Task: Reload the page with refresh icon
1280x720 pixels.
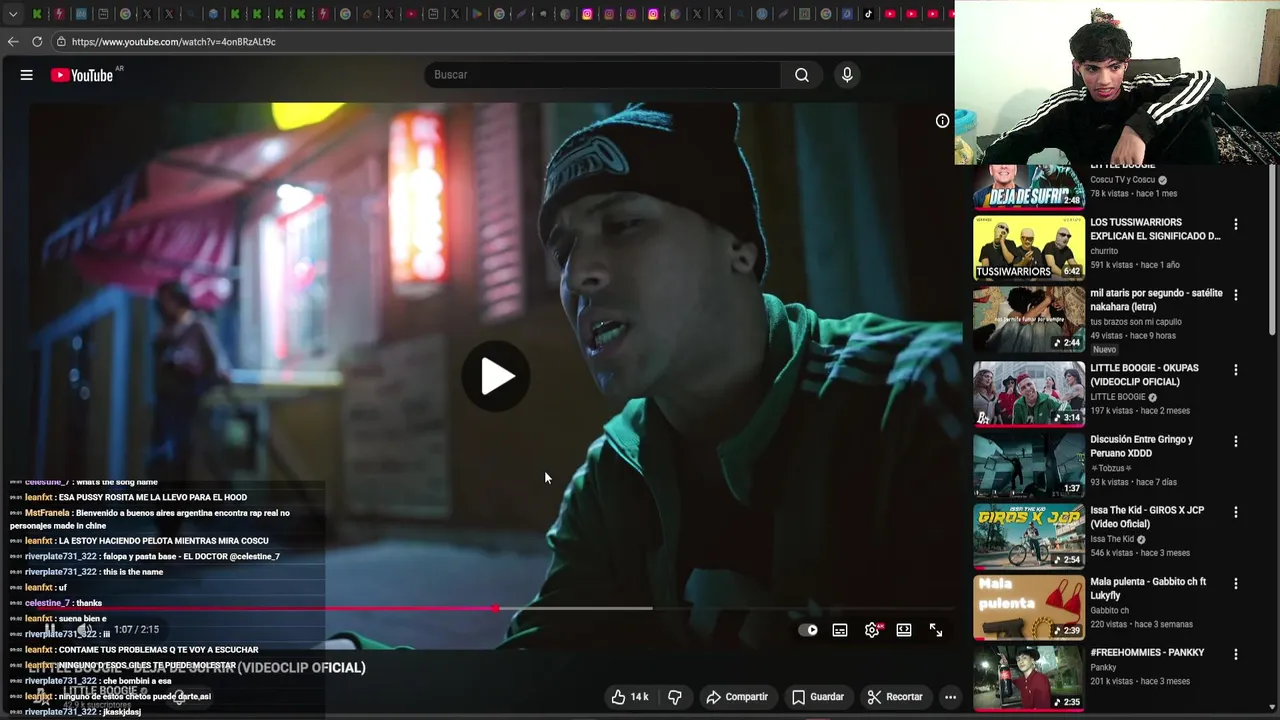Action: click(37, 42)
